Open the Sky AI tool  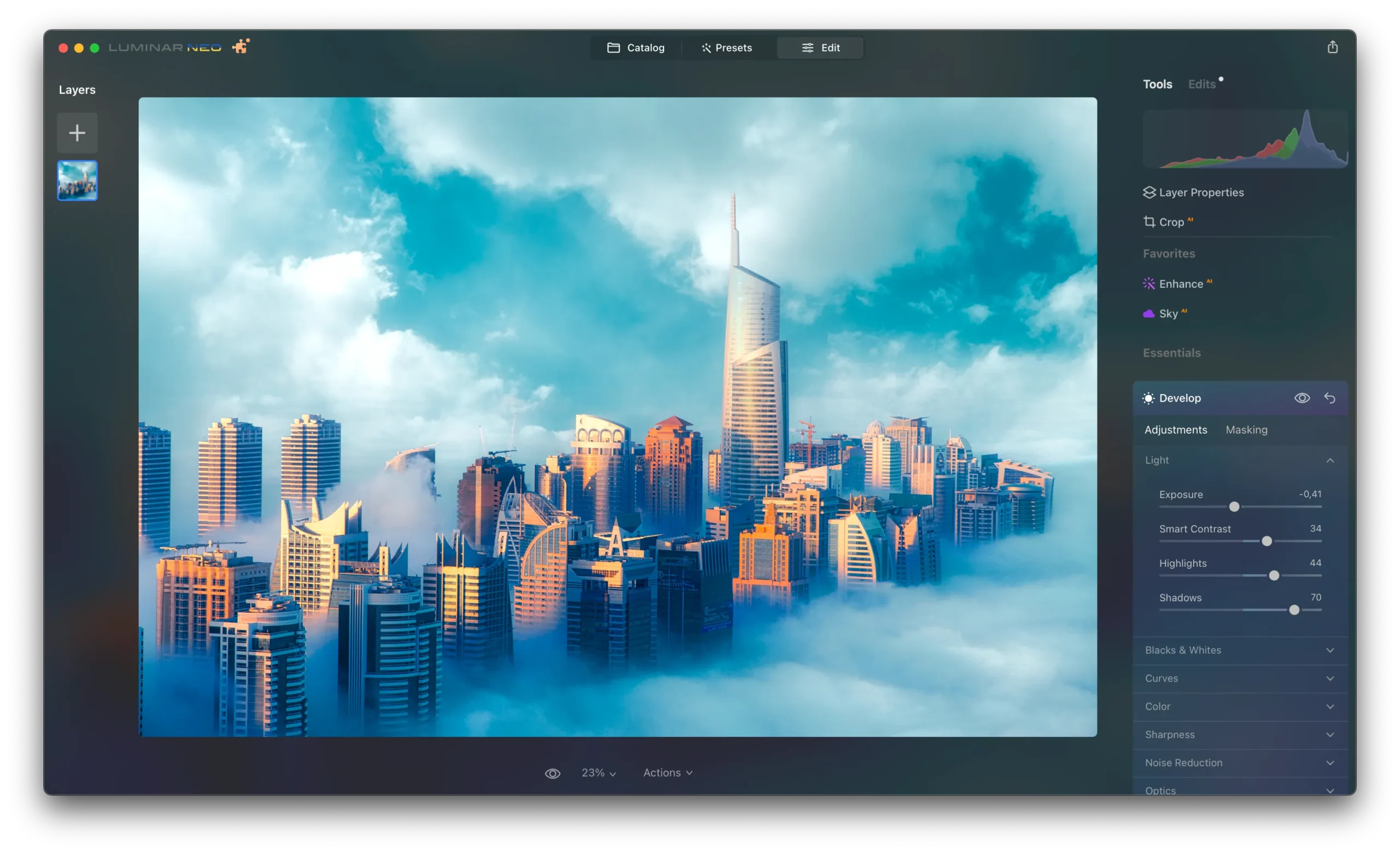pos(1170,313)
